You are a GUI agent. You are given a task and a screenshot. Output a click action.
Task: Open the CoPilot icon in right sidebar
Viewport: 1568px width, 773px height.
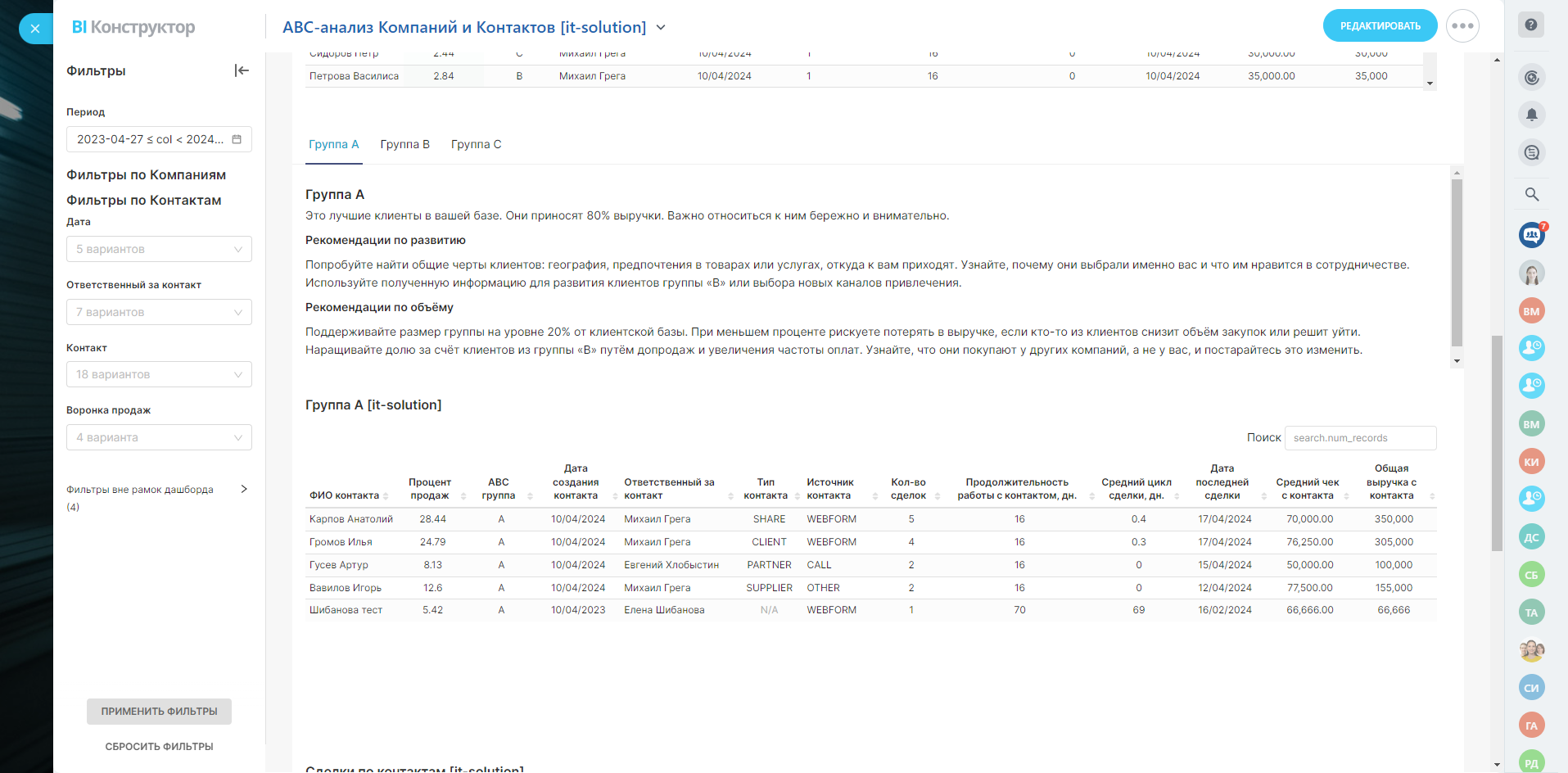click(x=1531, y=77)
